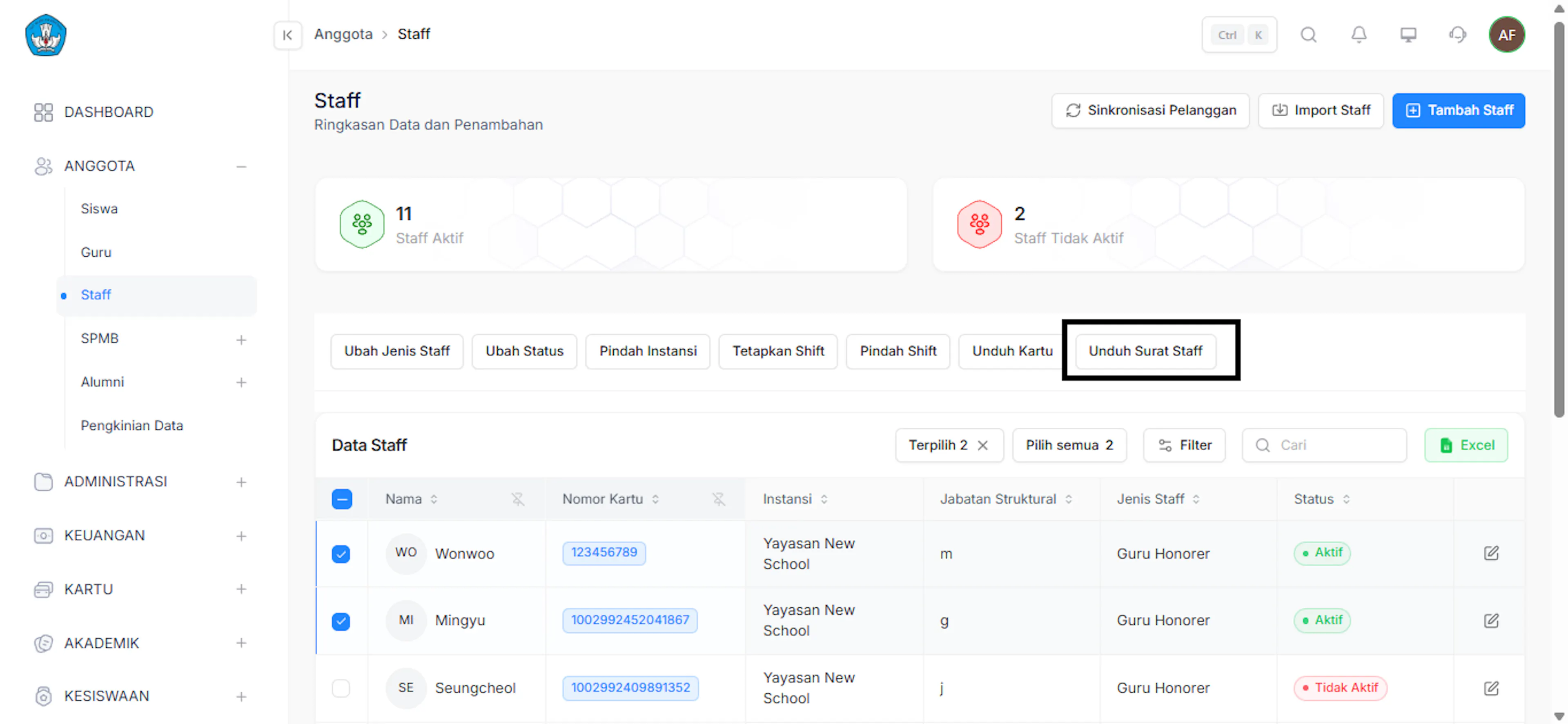Check the Seungcheol row checkbox
This screenshot has width=1568, height=724.
[x=341, y=688]
